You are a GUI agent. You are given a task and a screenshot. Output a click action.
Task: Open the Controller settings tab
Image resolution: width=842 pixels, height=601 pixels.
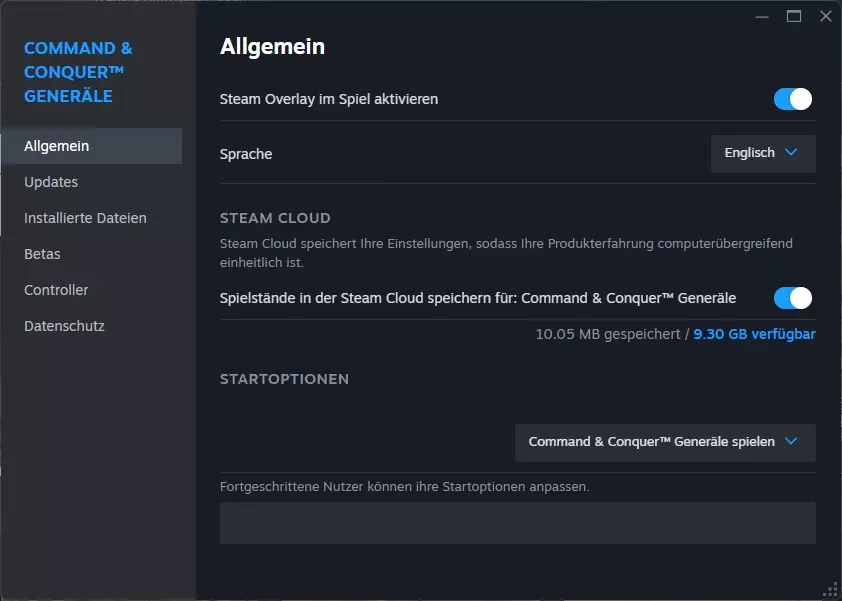coord(56,290)
